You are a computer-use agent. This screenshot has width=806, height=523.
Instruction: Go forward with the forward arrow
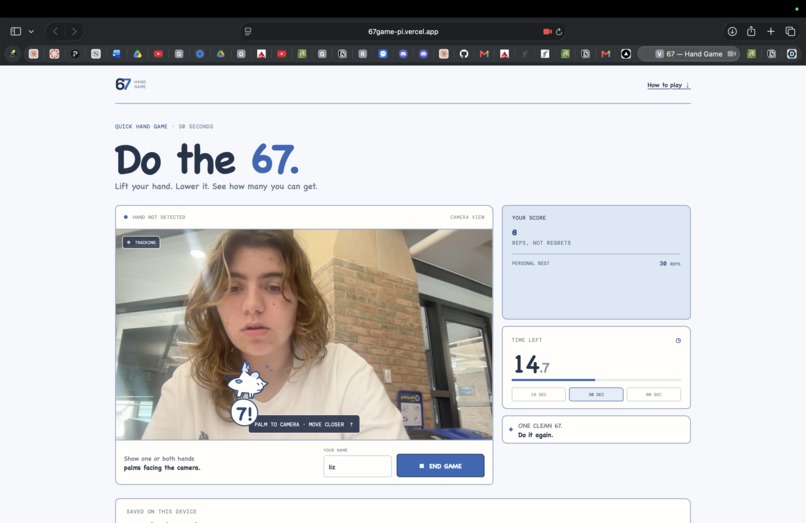(74, 31)
